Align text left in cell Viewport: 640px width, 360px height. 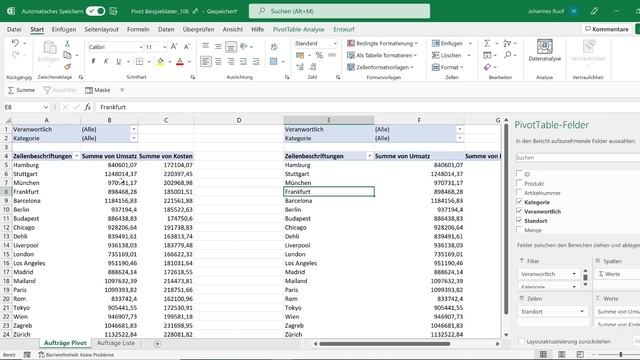(206, 62)
